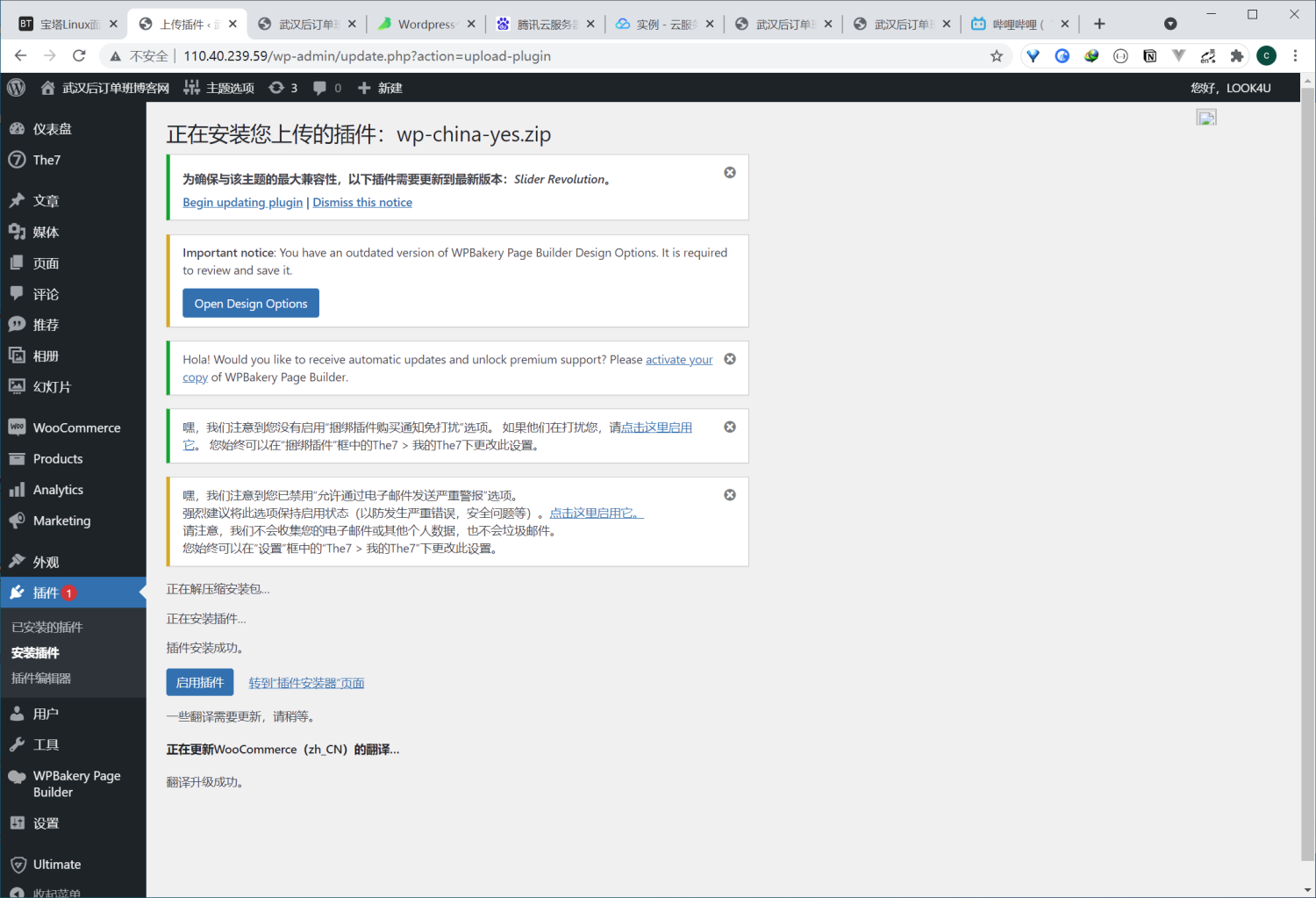
Task: Open the 插件 plugins menu
Action: [x=73, y=593]
